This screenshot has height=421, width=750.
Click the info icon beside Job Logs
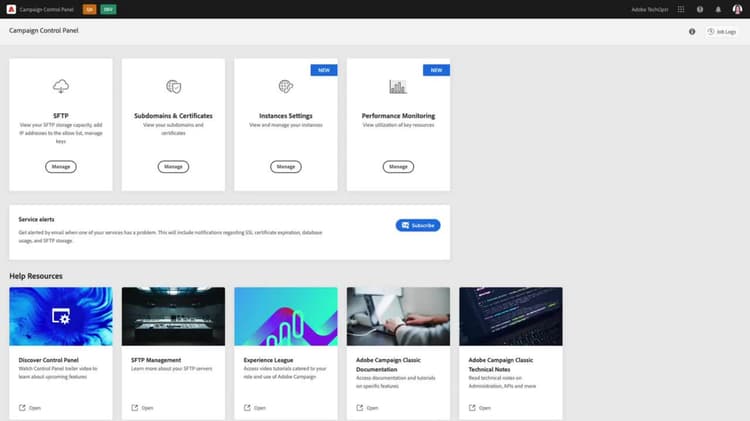[x=692, y=32]
